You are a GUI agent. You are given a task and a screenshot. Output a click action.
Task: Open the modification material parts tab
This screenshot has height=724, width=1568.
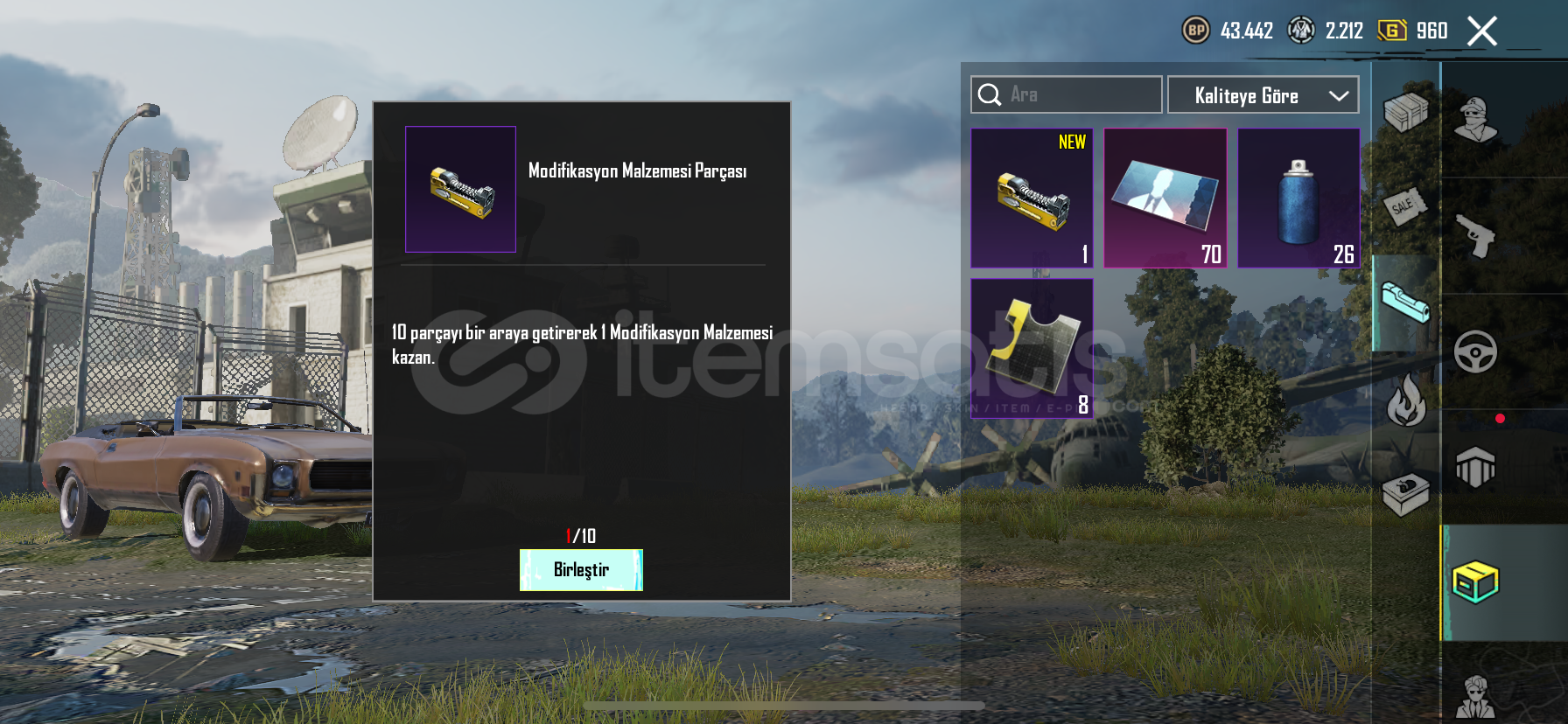pos(1405,303)
